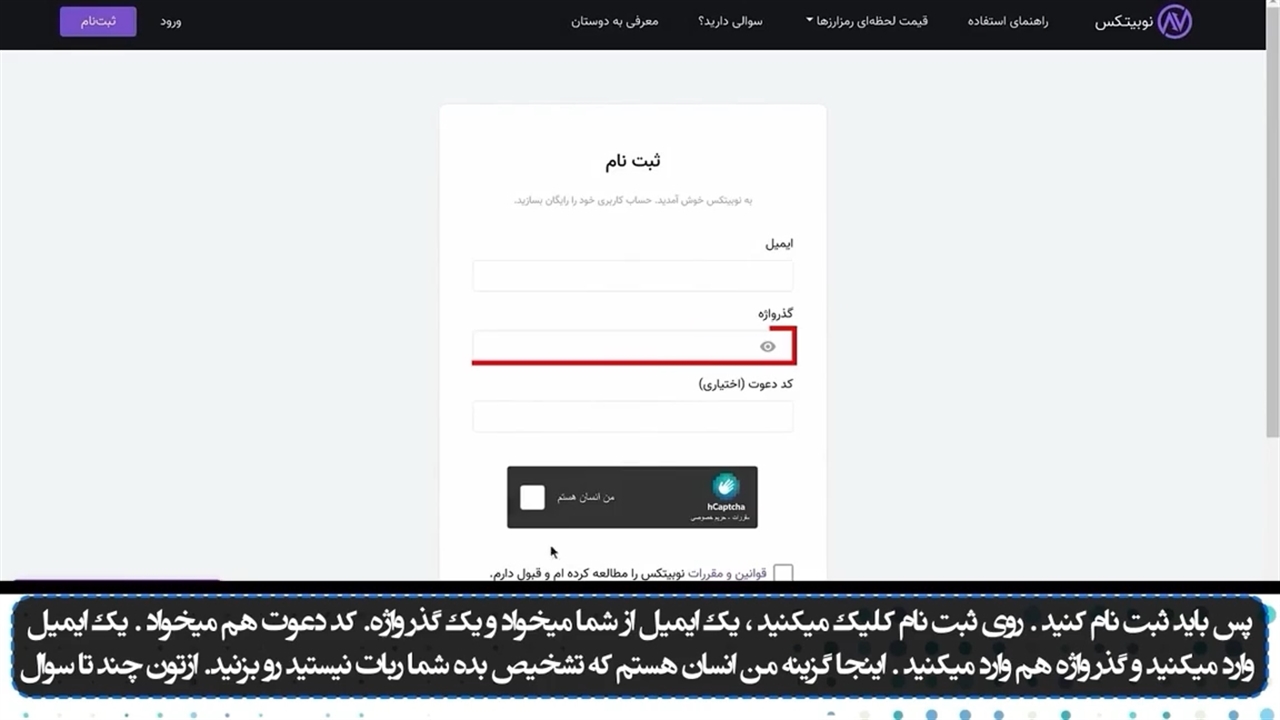
Task: Click the hCaptcha hand logo
Action: click(726, 486)
